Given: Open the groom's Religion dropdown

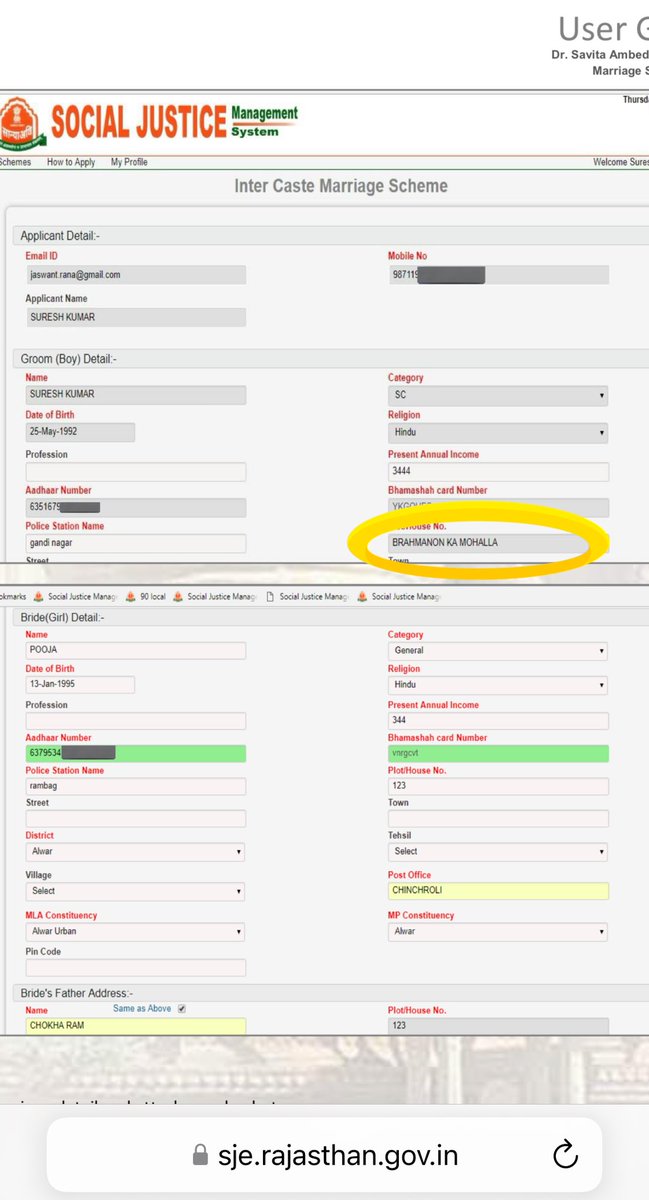Looking at the screenshot, I should (x=498, y=433).
